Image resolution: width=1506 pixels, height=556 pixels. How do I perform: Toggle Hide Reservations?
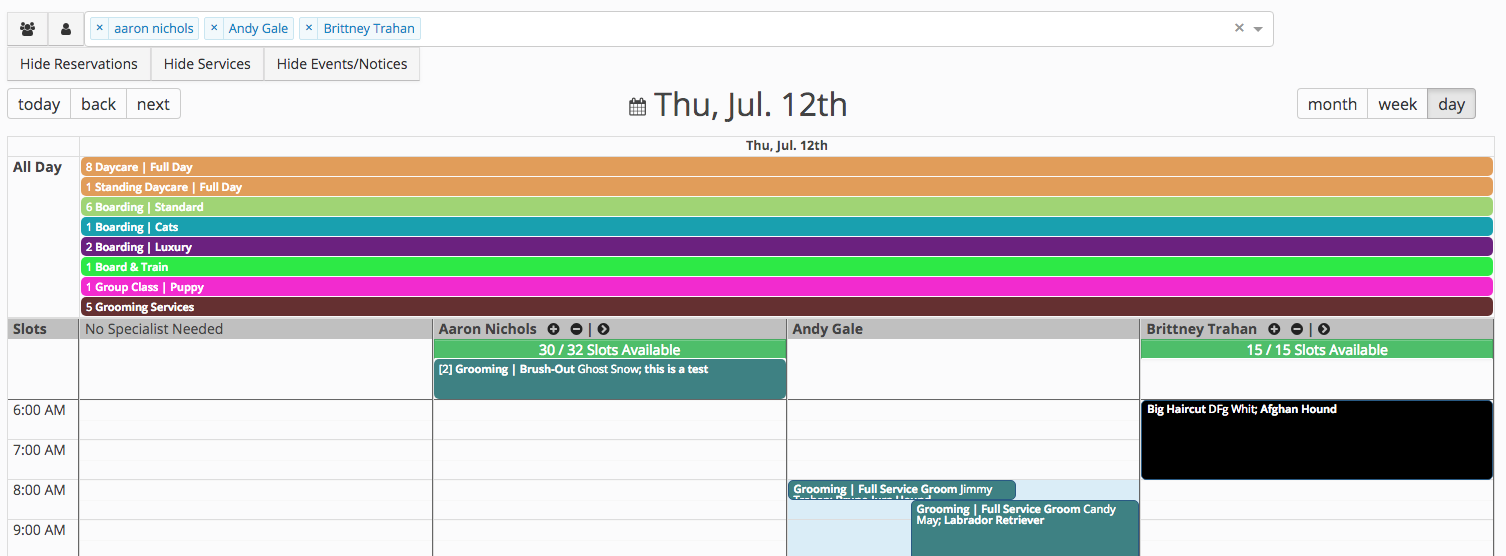point(79,64)
